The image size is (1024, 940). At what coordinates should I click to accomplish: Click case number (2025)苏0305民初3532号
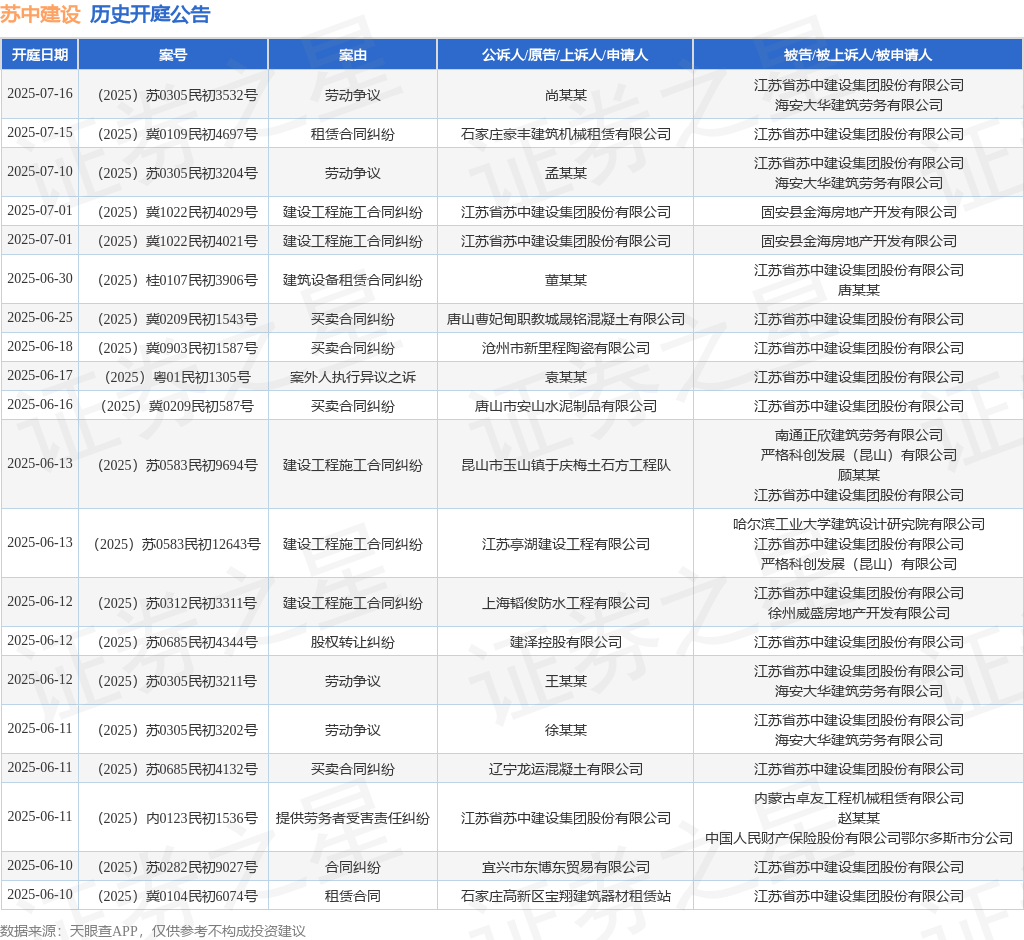177,95
